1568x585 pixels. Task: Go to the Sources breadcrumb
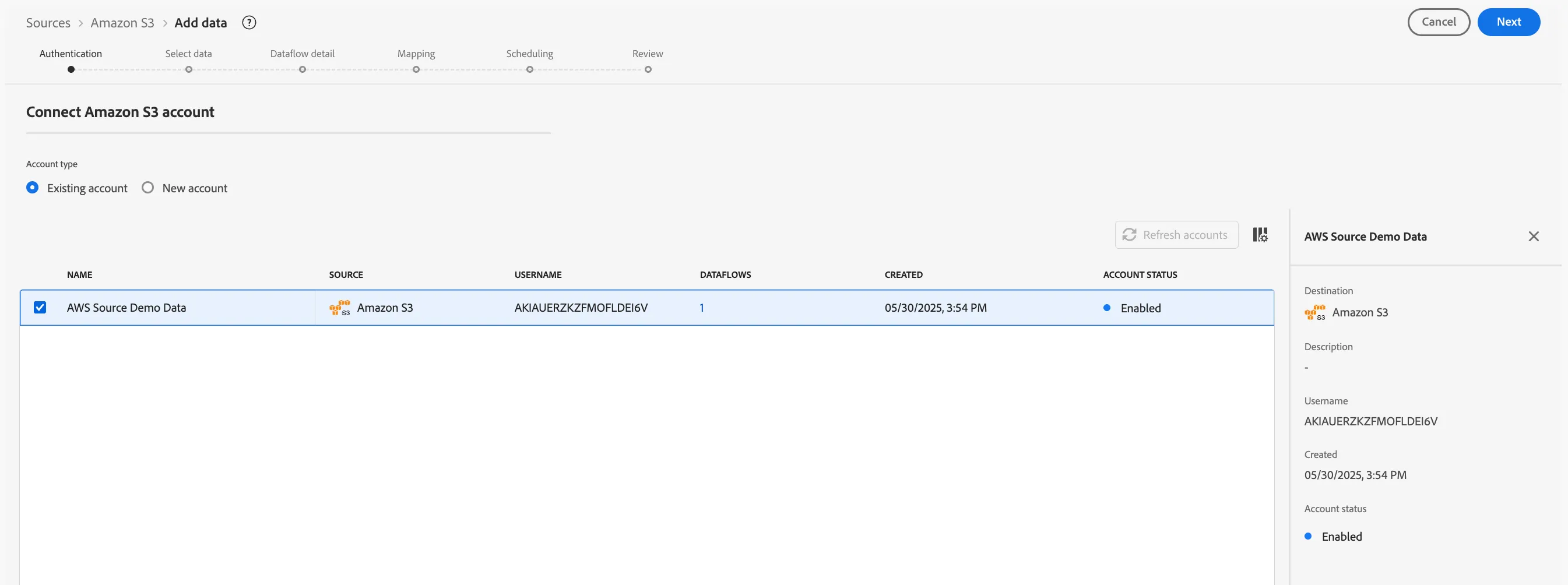[48, 23]
